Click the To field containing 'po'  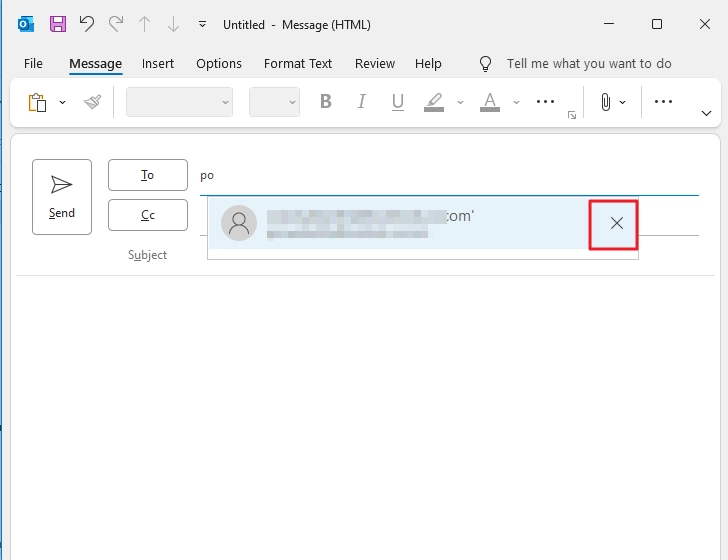coord(449,176)
